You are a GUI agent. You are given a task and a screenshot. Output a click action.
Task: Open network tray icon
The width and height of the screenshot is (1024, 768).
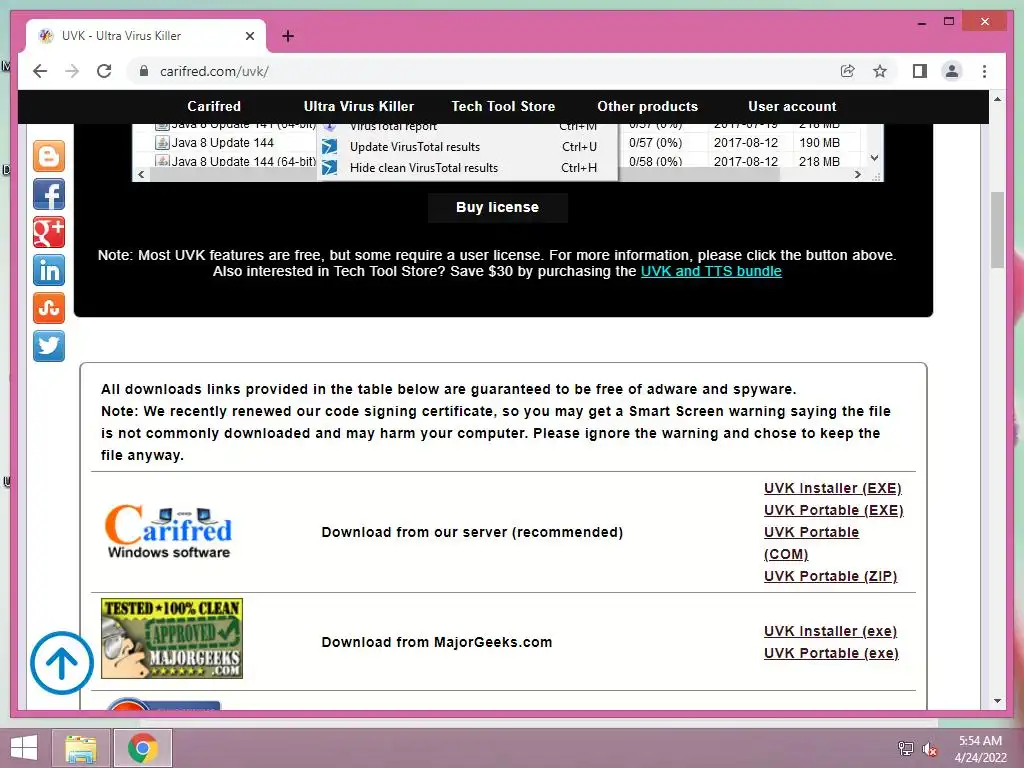coord(905,749)
